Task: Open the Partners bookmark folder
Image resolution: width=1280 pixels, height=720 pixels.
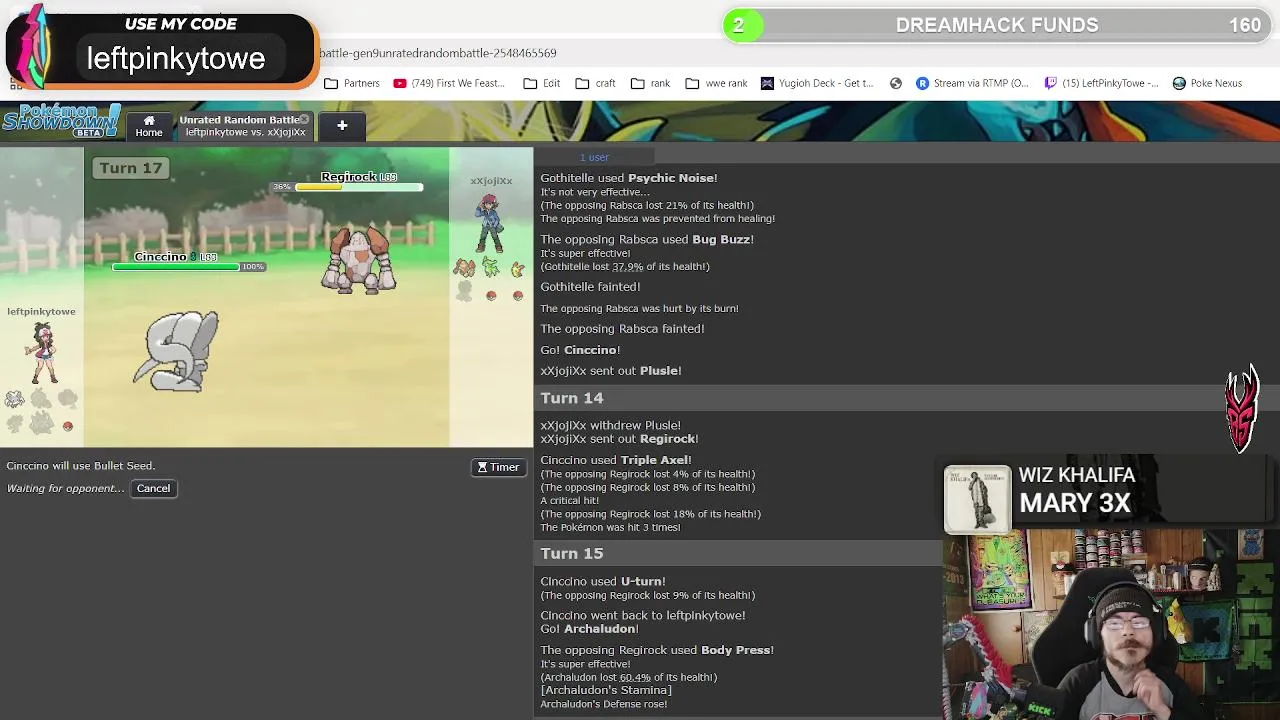Action: coord(352,83)
